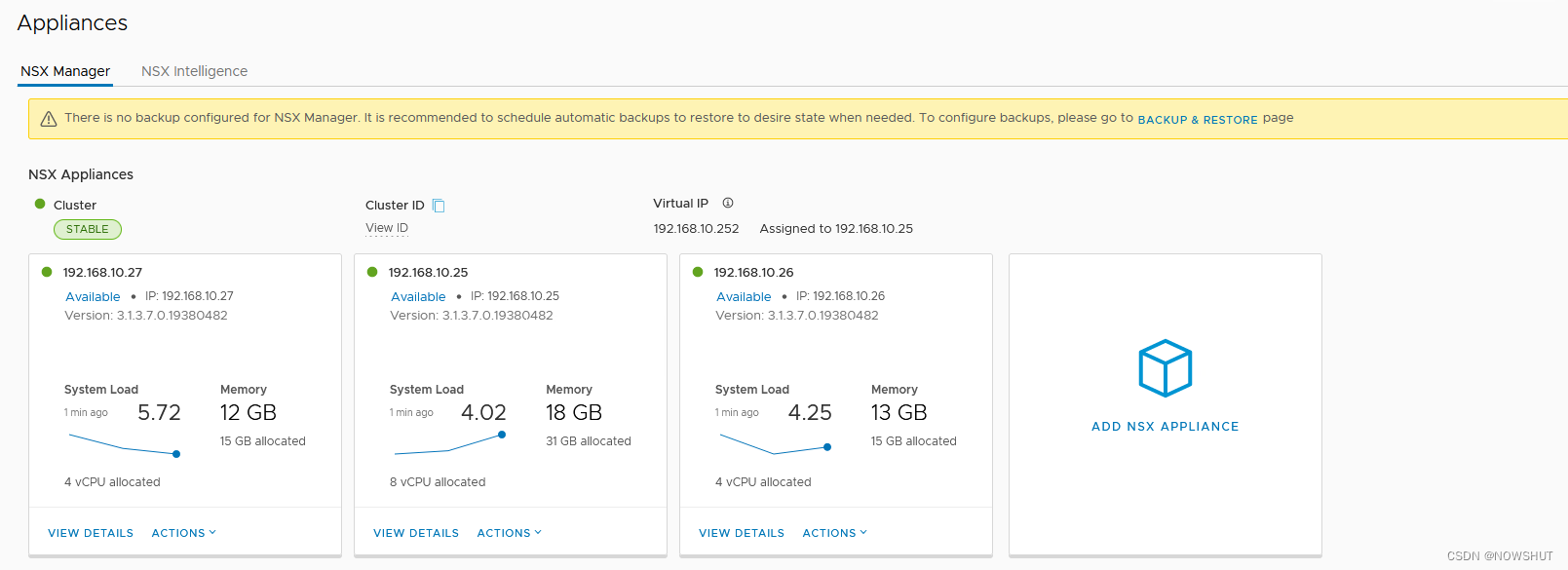Click the green status dot for 192.168.10.27
This screenshot has width=1568, height=570.
click(x=47, y=272)
